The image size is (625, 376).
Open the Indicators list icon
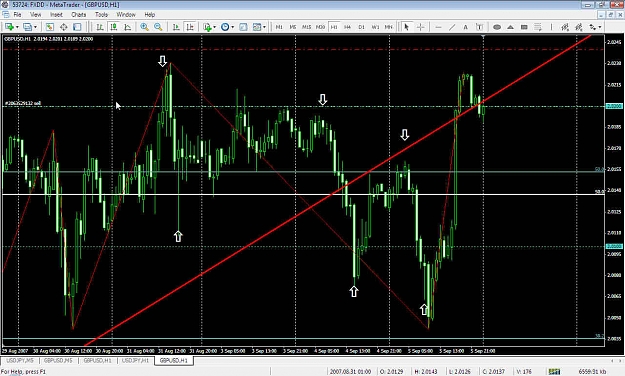tap(207, 27)
